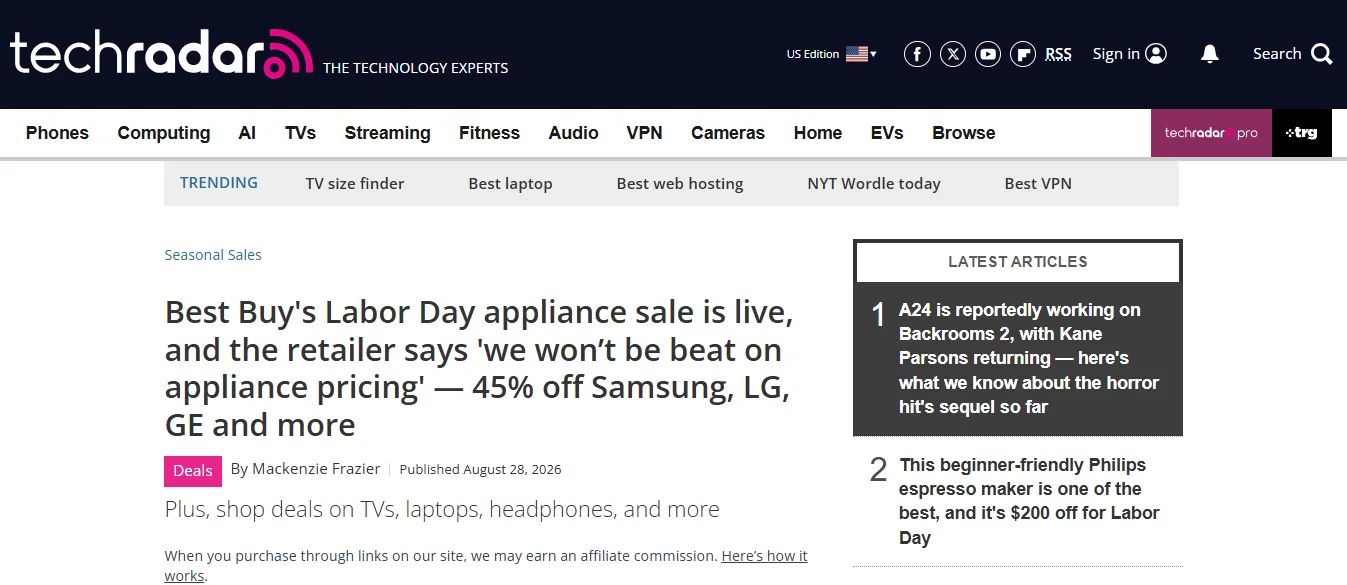Screen dimensions: 1347x585
Task: Open the TVs menu
Action: click(300, 133)
